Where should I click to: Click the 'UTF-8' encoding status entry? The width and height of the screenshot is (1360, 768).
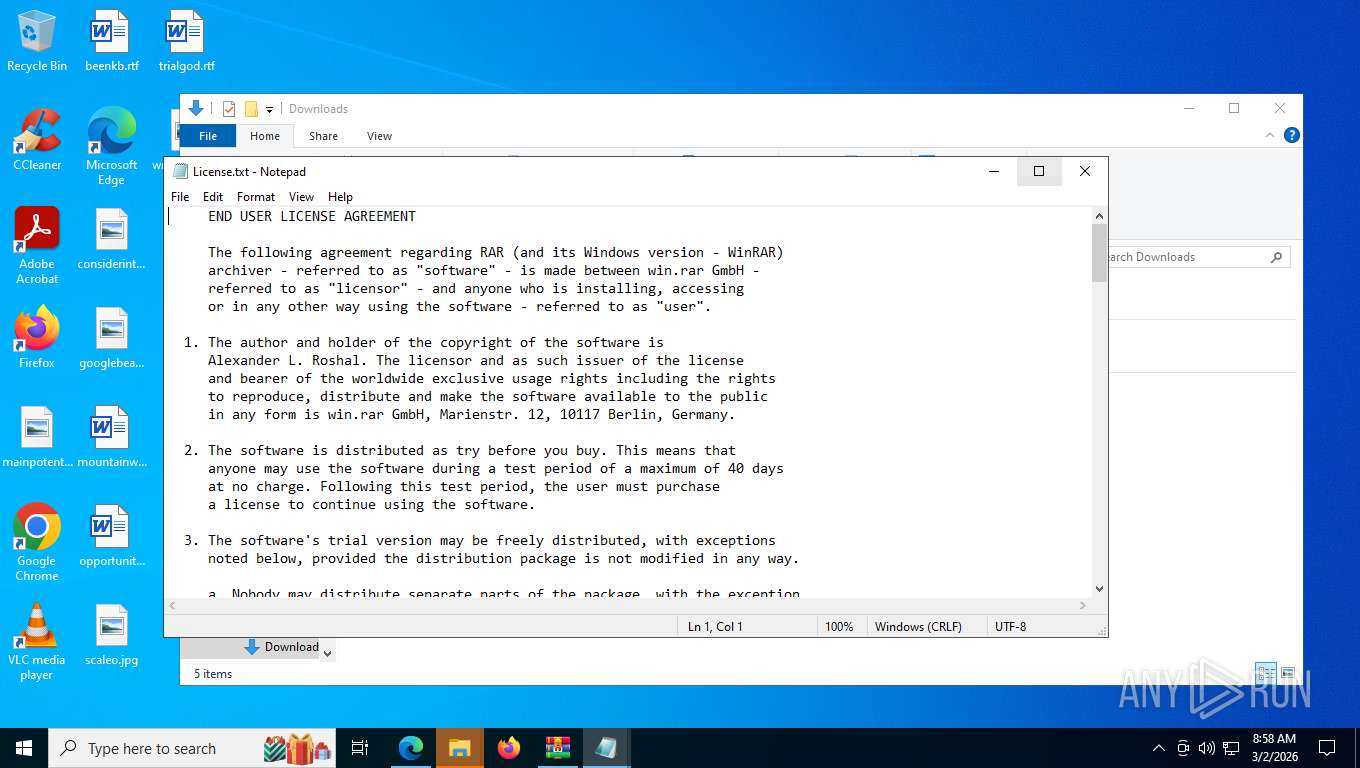pos(1010,627)
